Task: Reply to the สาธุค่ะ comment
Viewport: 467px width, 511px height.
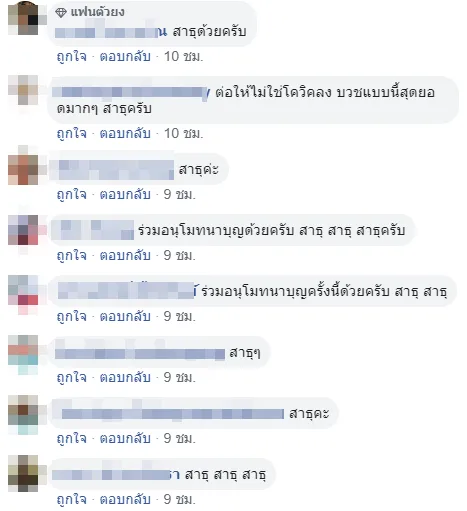Action: tap(125, 194)
